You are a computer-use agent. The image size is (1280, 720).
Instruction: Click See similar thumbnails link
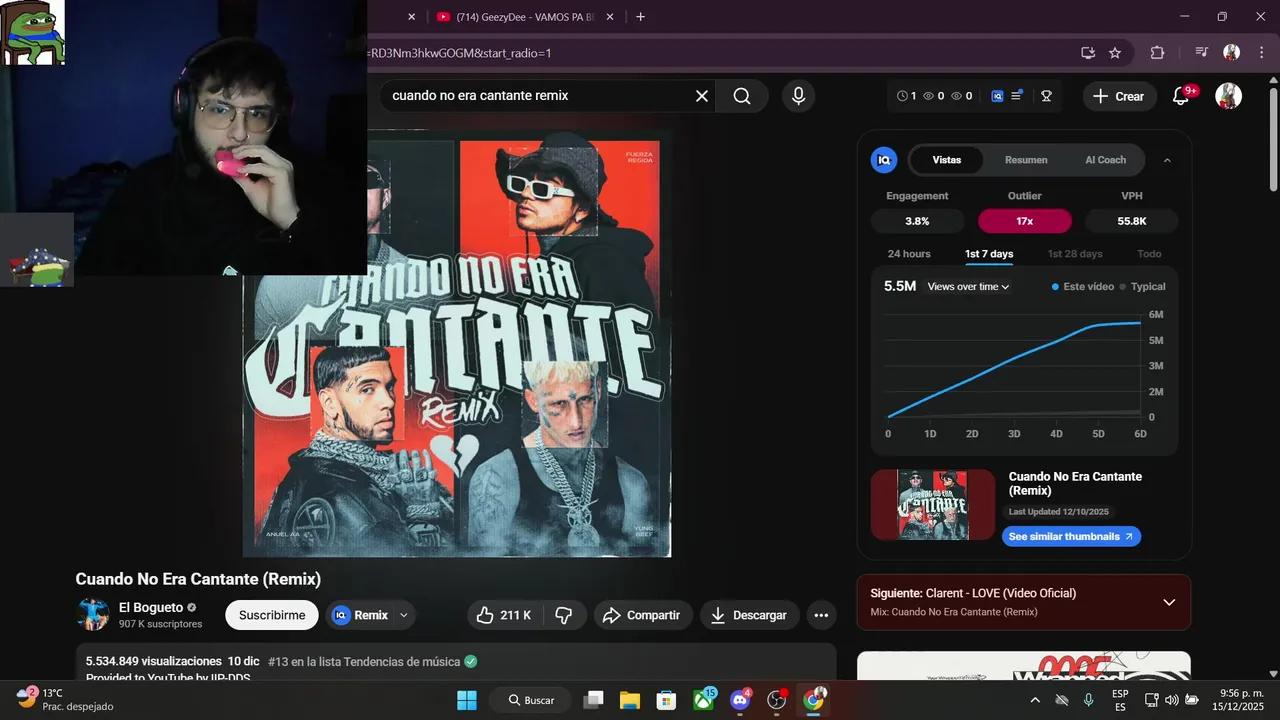[x=1071, y=537]
